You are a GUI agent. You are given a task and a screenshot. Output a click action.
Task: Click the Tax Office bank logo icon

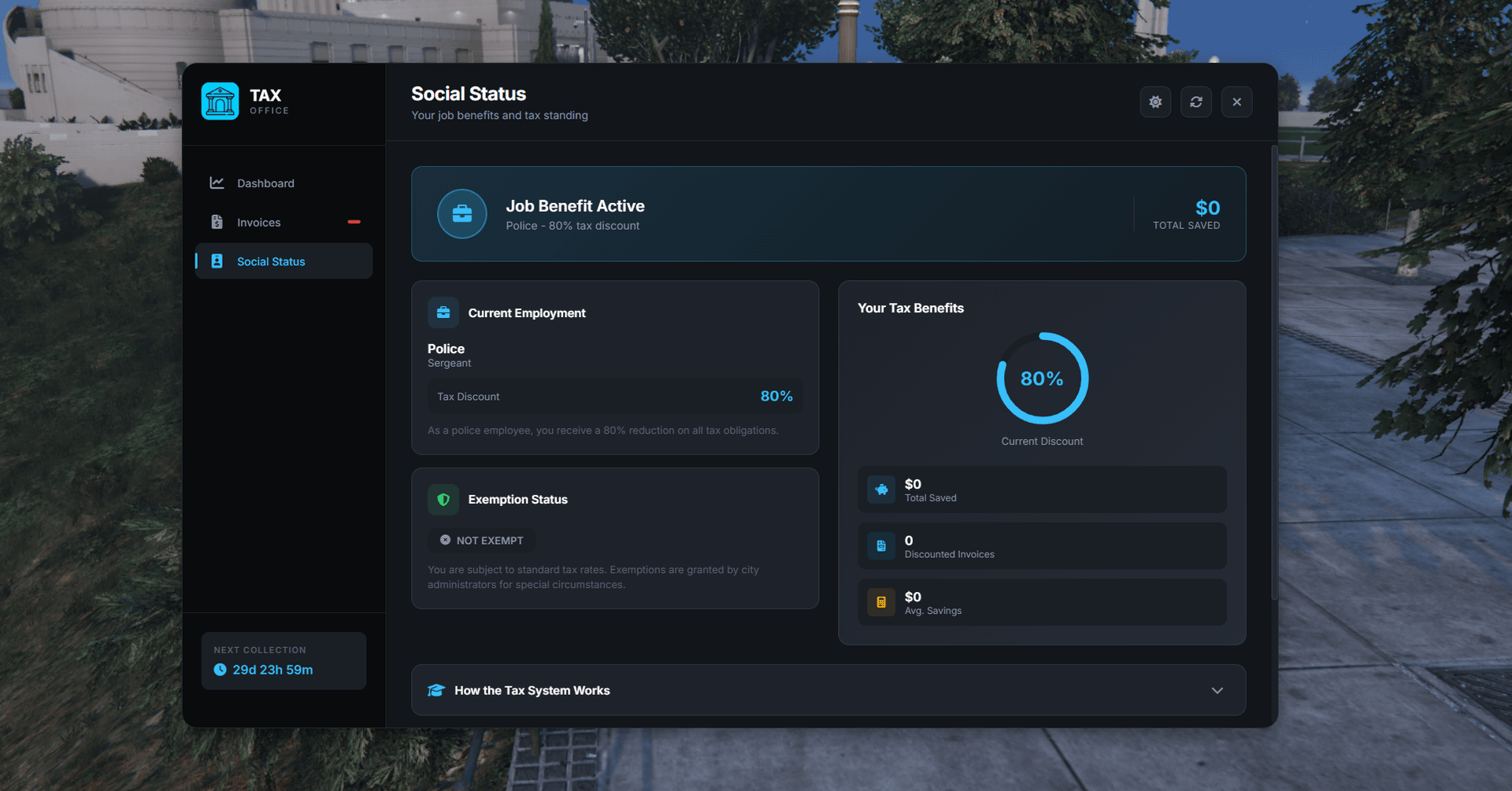tap(220, 102)
